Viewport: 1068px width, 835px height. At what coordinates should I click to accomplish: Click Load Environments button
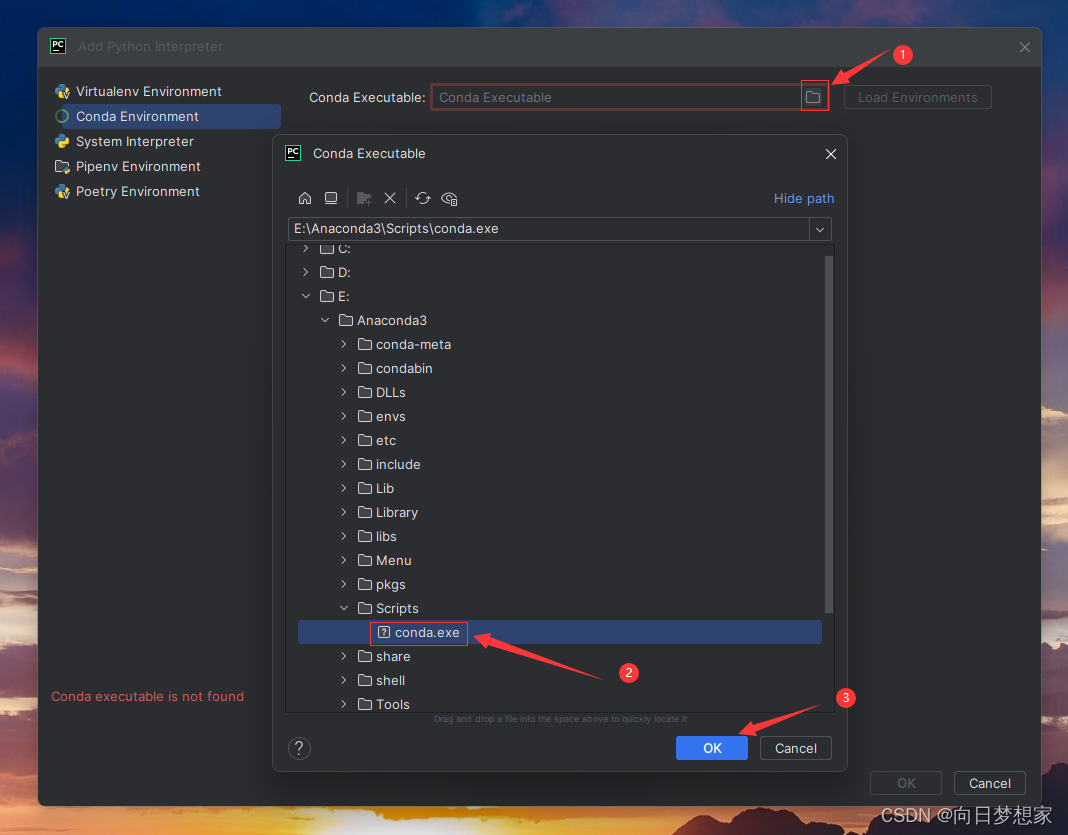[917, 97]
